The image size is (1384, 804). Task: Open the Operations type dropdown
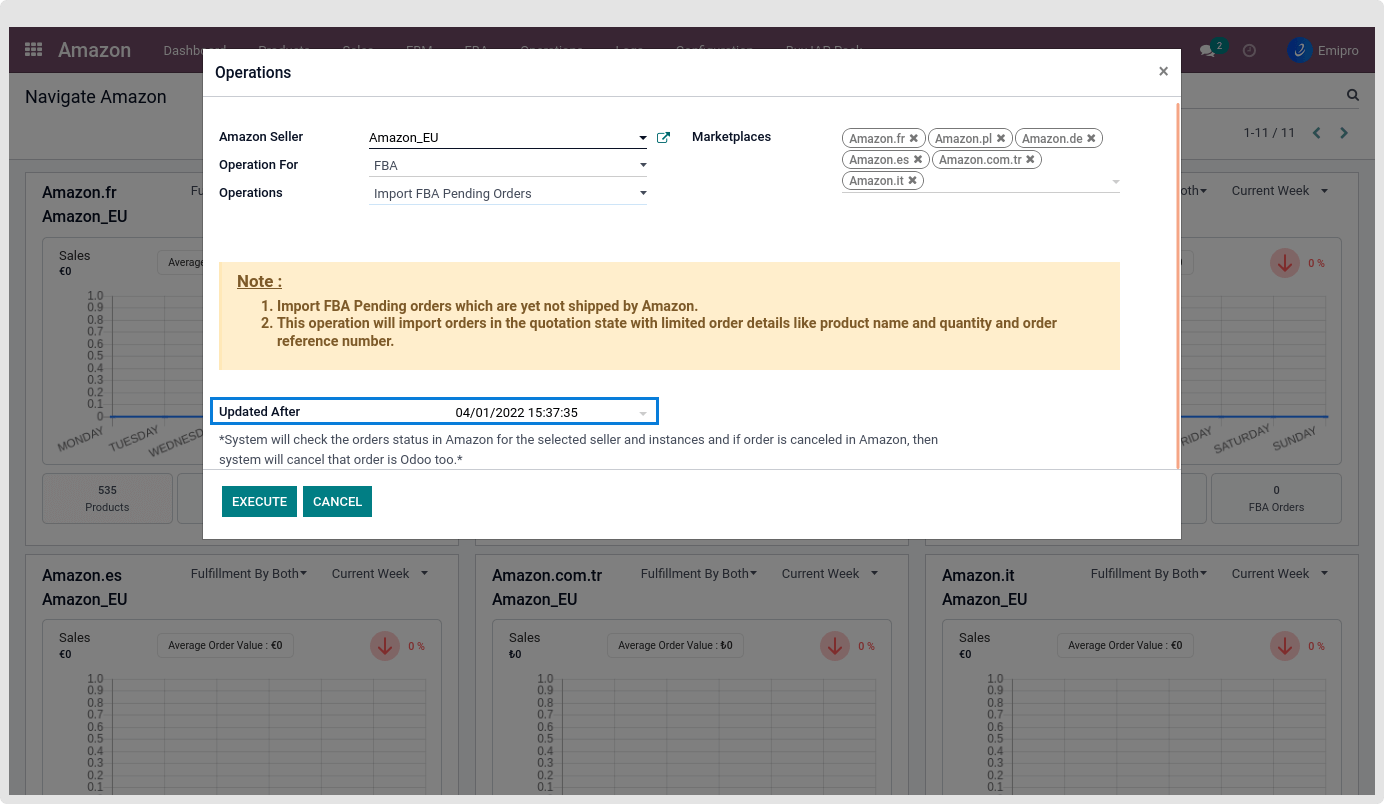pyautogui.click(x=642, y=193)
